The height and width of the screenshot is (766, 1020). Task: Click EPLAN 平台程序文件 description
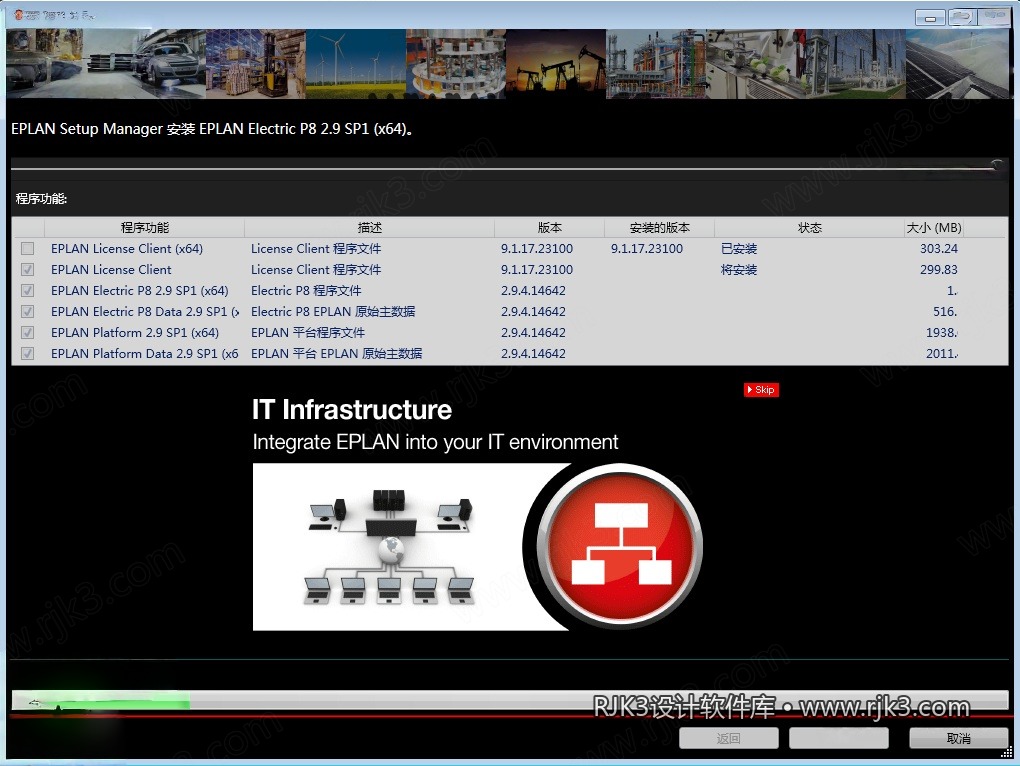tap(308, 332)
